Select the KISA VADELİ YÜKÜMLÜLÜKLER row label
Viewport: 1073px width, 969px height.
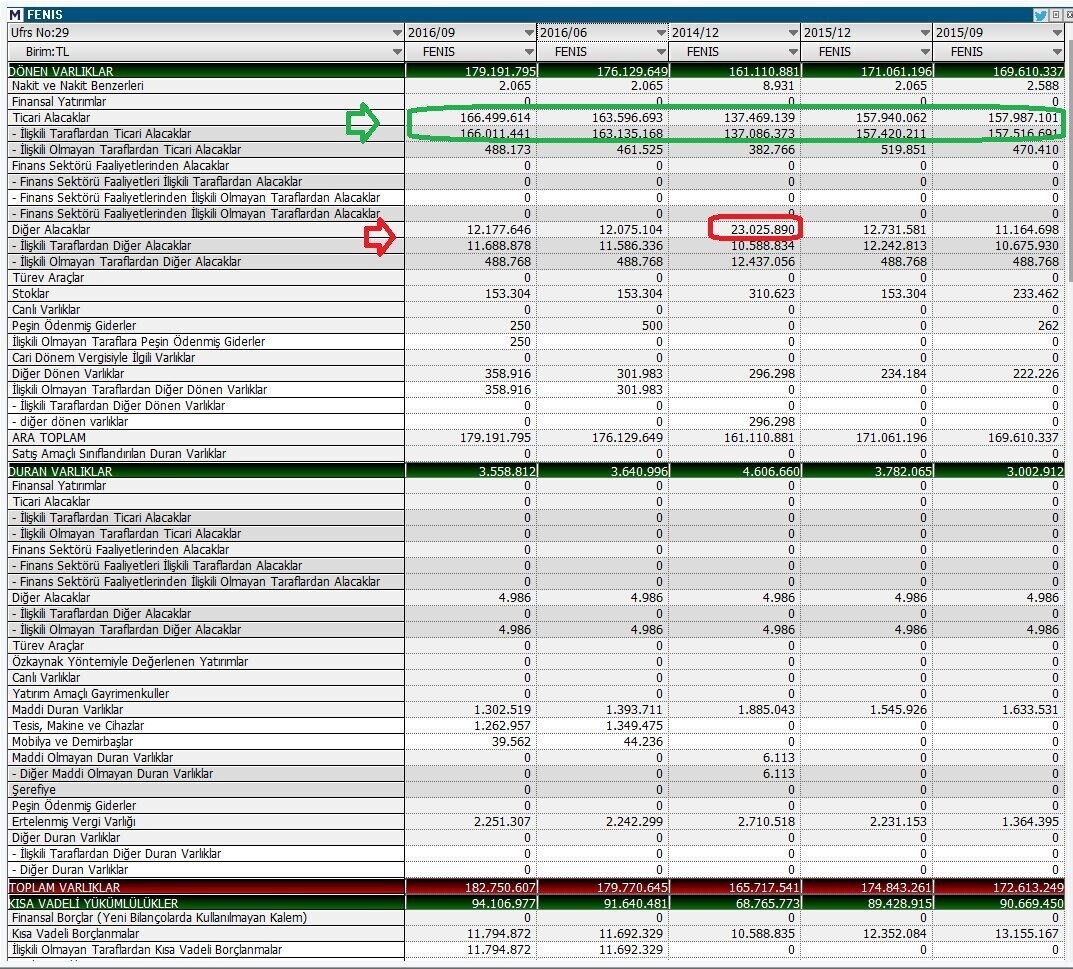pos(93,903)
